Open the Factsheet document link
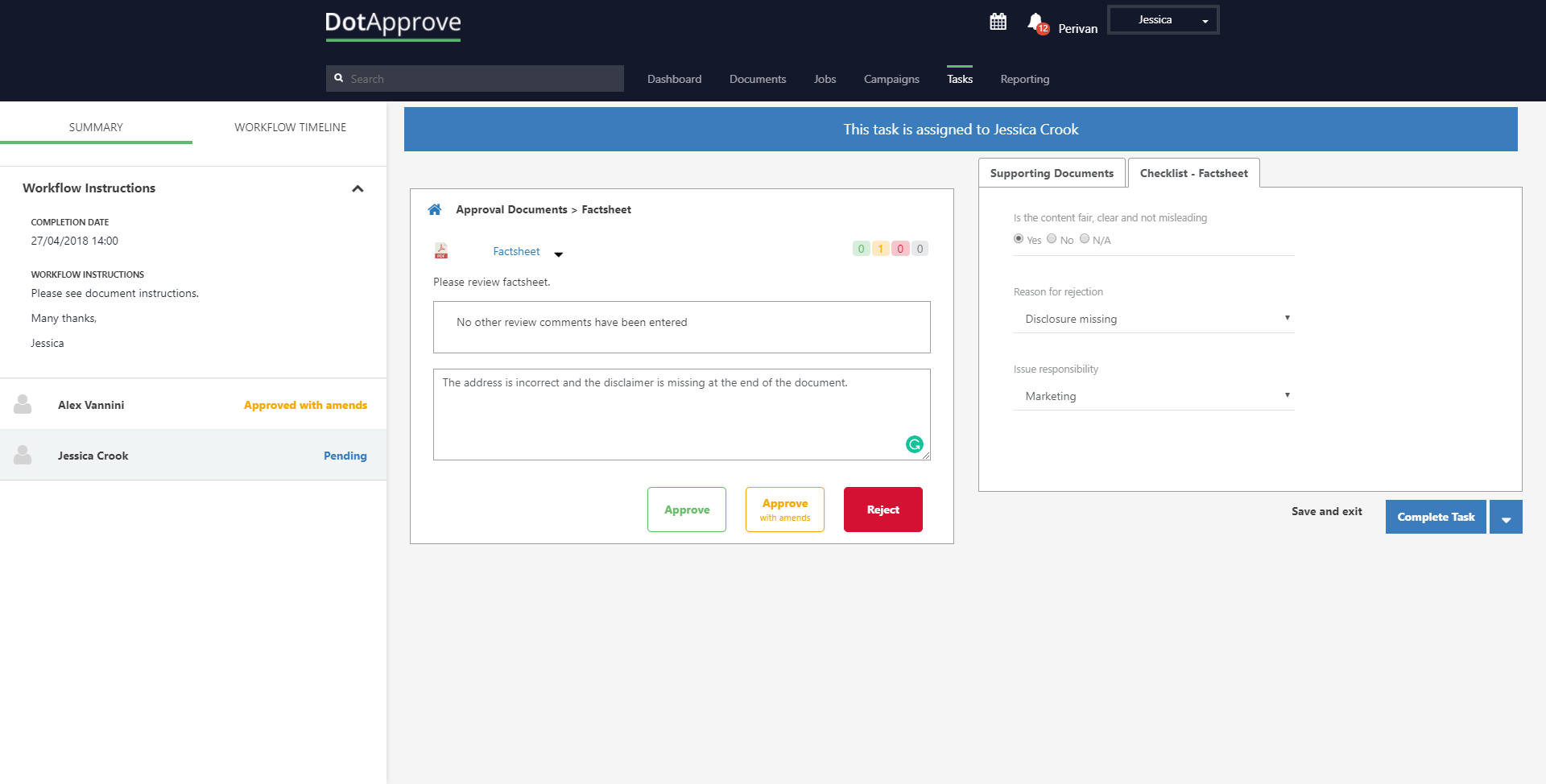The image size is (1546, 784). (x=516, y=251)
